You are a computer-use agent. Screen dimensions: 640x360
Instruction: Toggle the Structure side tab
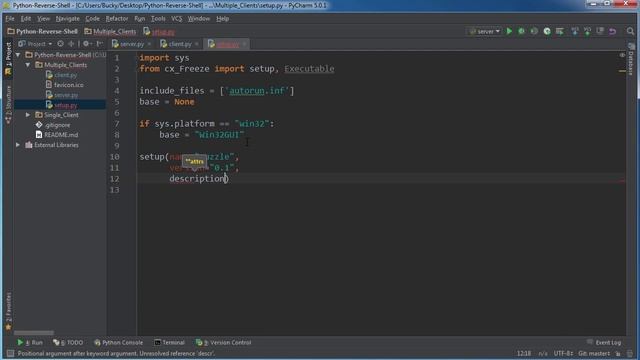[8, 104]
